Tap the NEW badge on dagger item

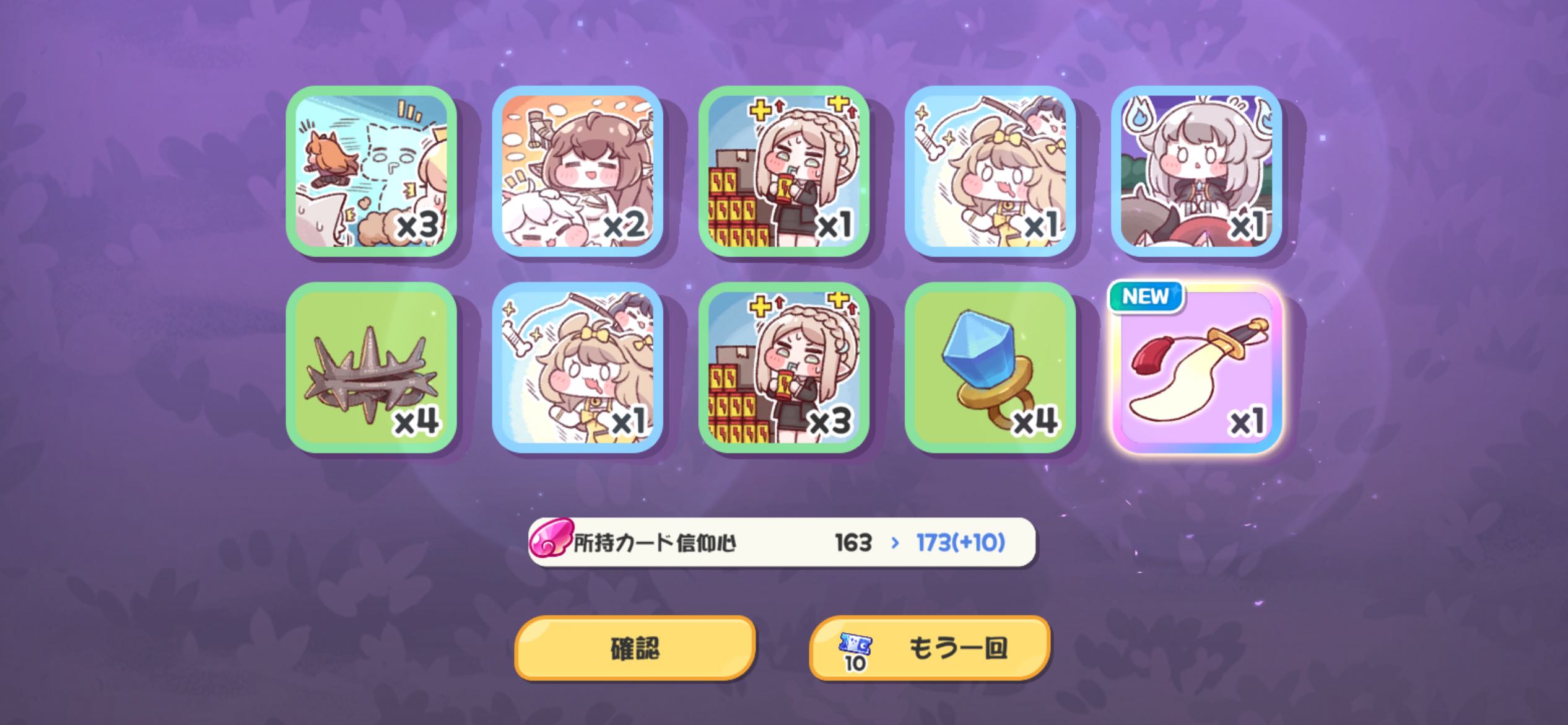point(1146,297)
